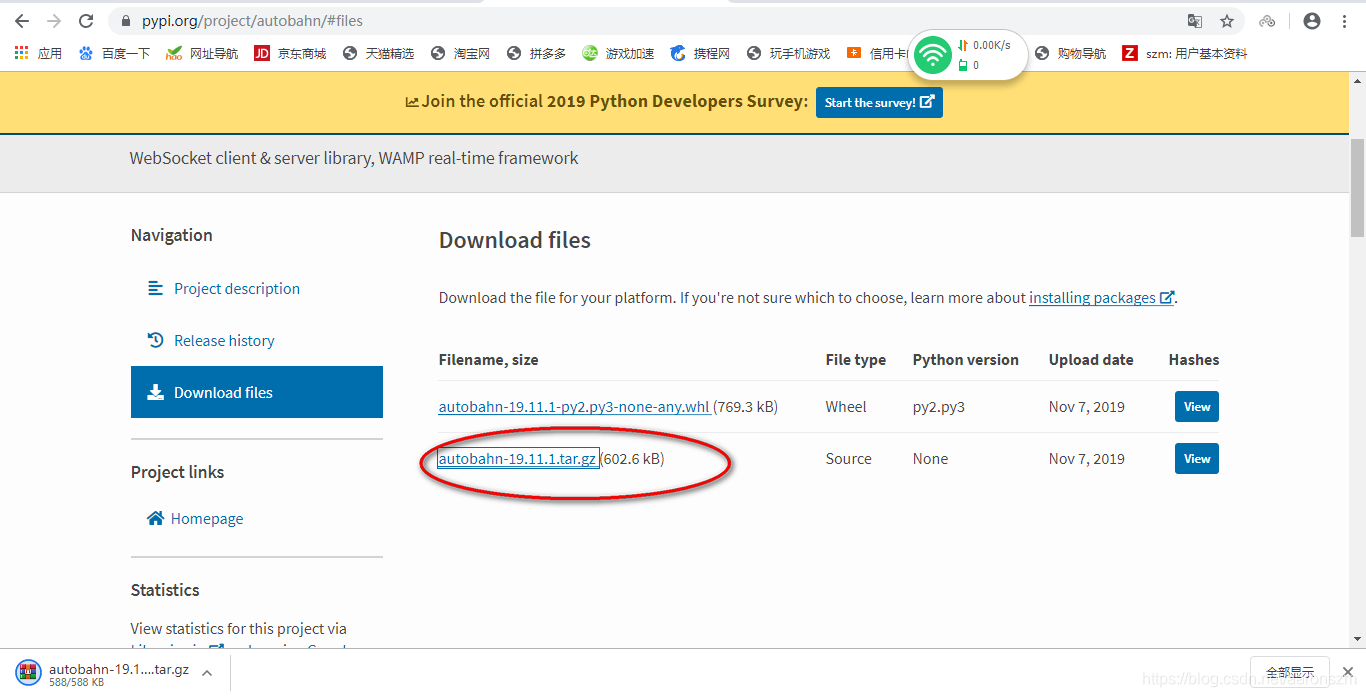This screenshot has width=1366, height=697.
Task: Click the Download files heading
Action: 515,240
